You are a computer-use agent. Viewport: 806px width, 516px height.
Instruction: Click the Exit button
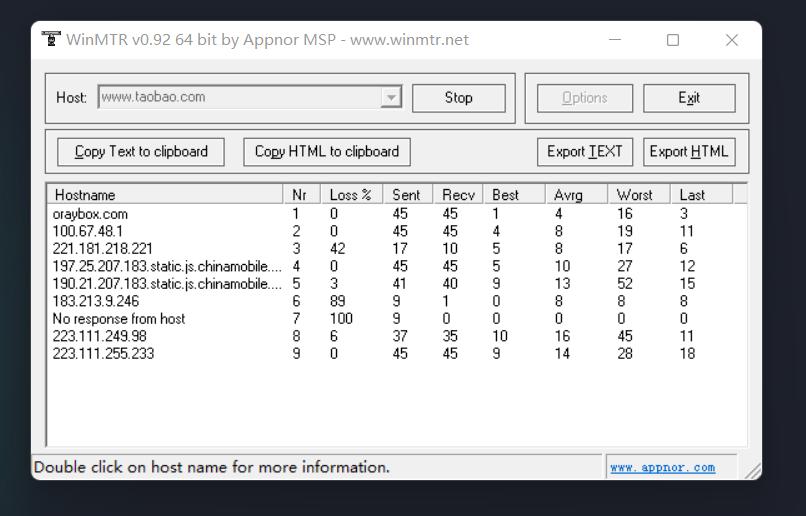[x=689, y=98]
